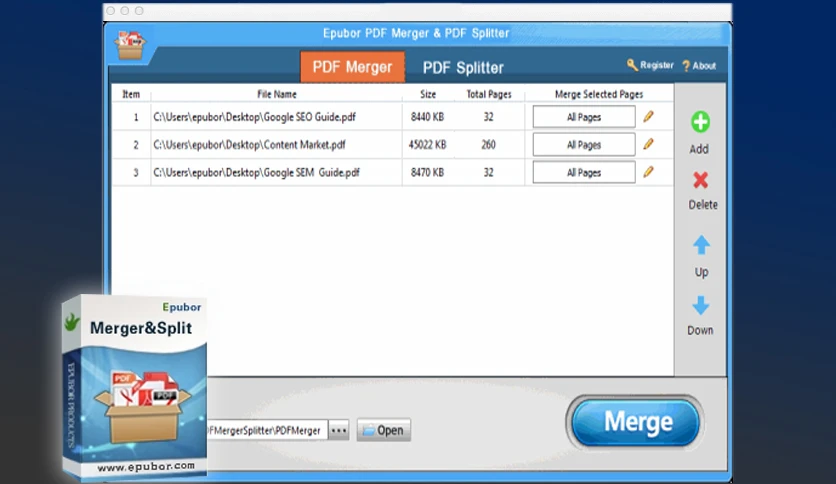Select row C:\Users\epubor\Desktop\Content Market.pdf

pyautogui.click(x=392, y=144)
